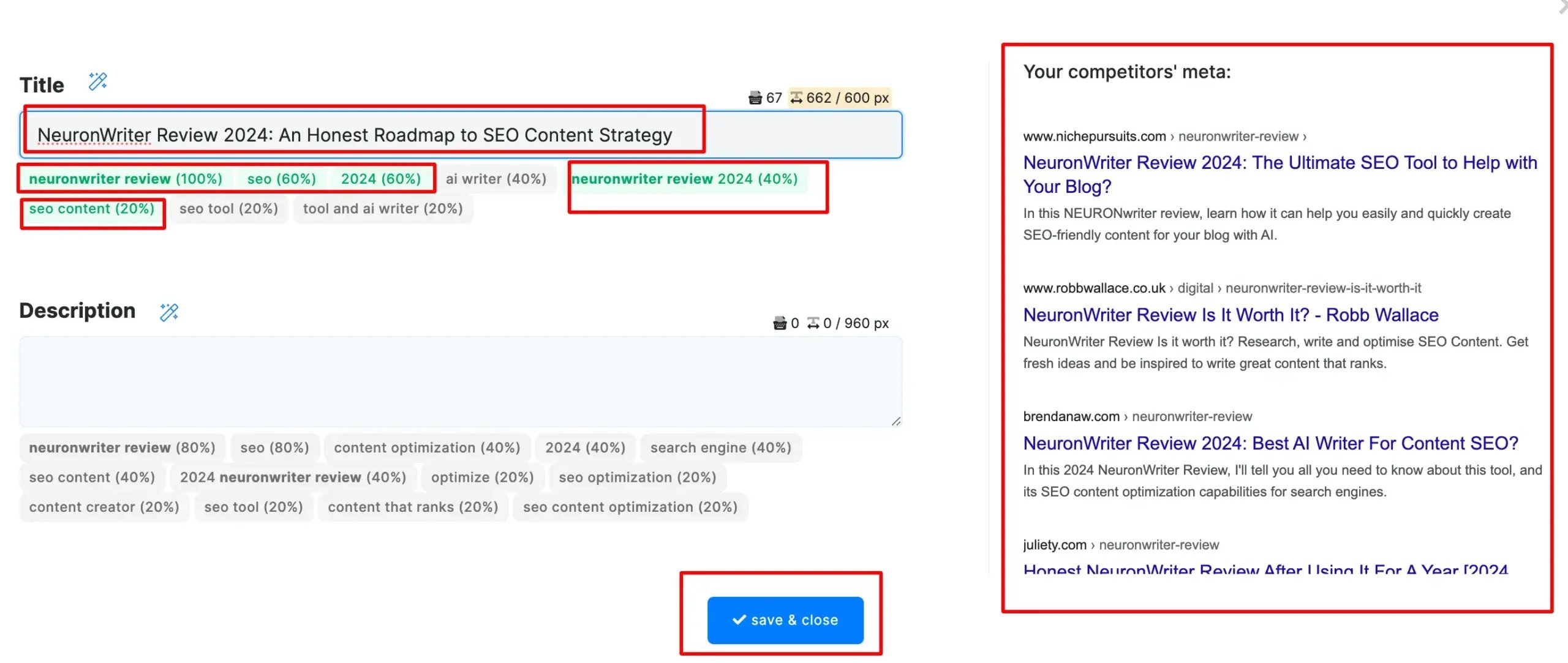Click the typewriter character count icon above title
The height and width of the screenshot is (663, 1568).
tap(755, 98)
